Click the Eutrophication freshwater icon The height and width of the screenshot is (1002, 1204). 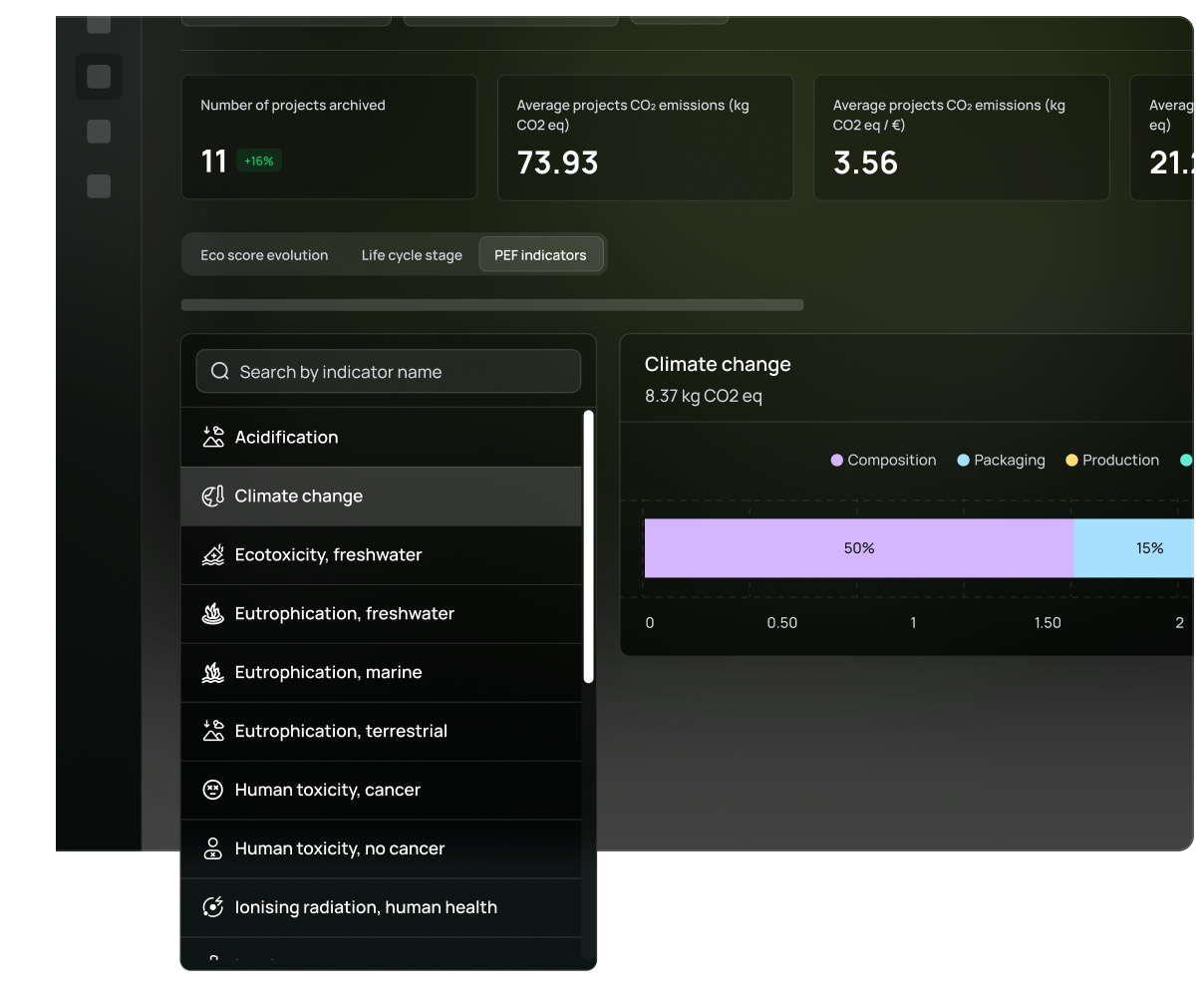tap(212, 613)
